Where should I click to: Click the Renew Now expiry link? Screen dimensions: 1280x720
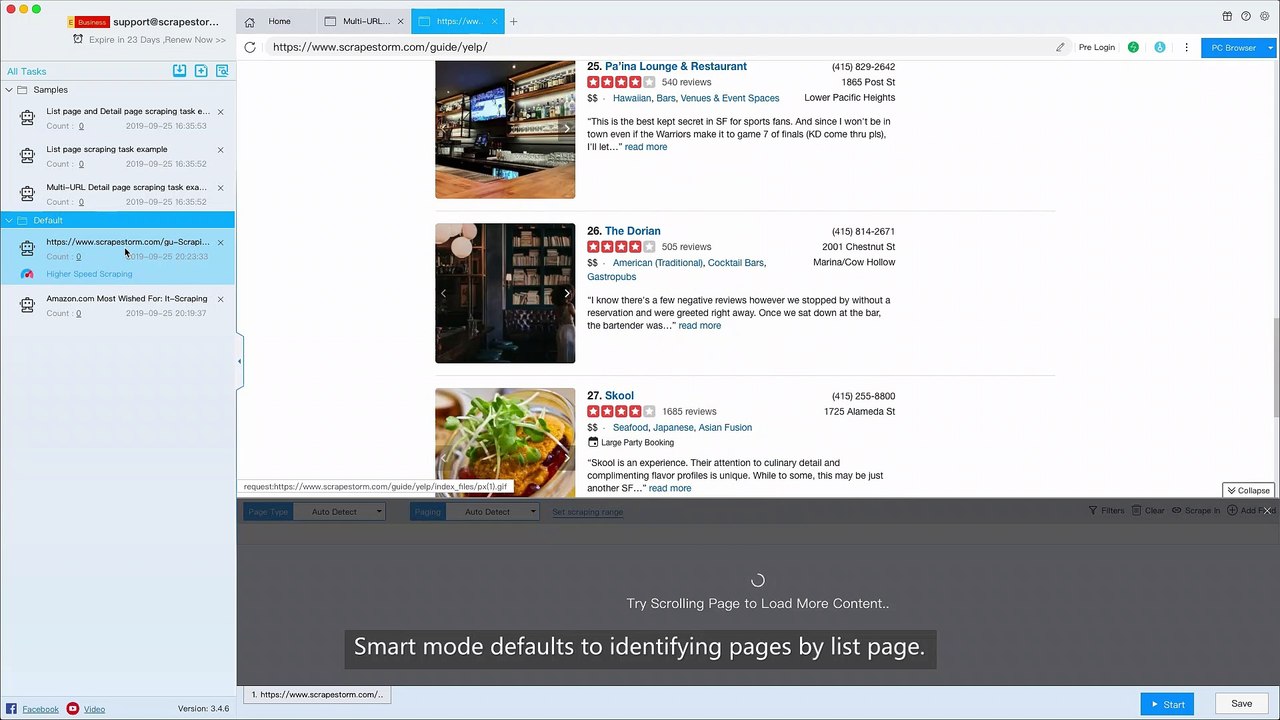(196, 40)
